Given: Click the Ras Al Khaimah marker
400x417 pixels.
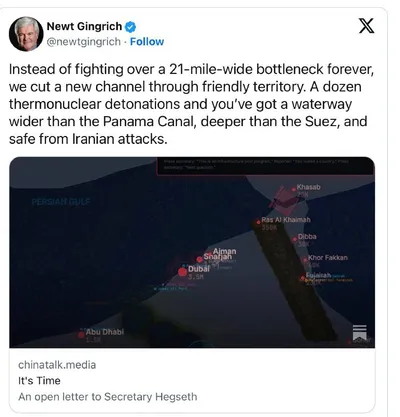Looking at the screenshot, I should pos(258,222).
